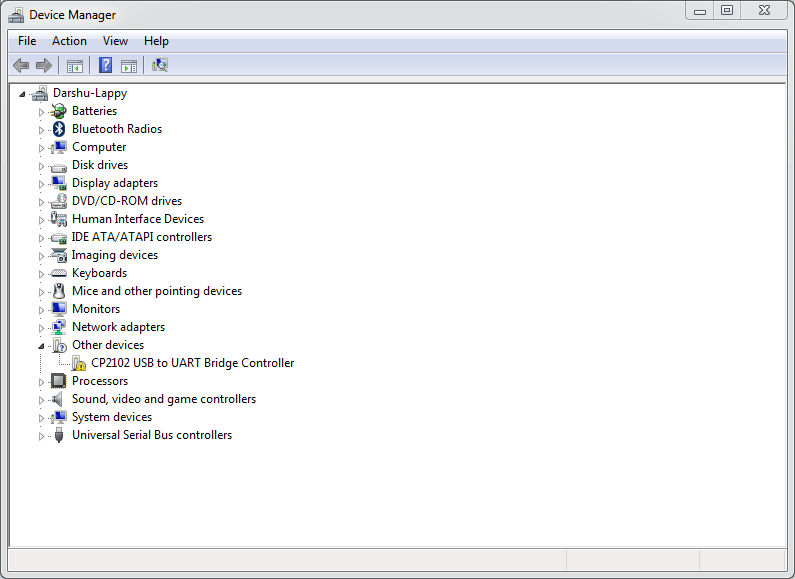The image size is (795, 579).
Task: Expand the Monitors node
Action: (x=41, y=310)
